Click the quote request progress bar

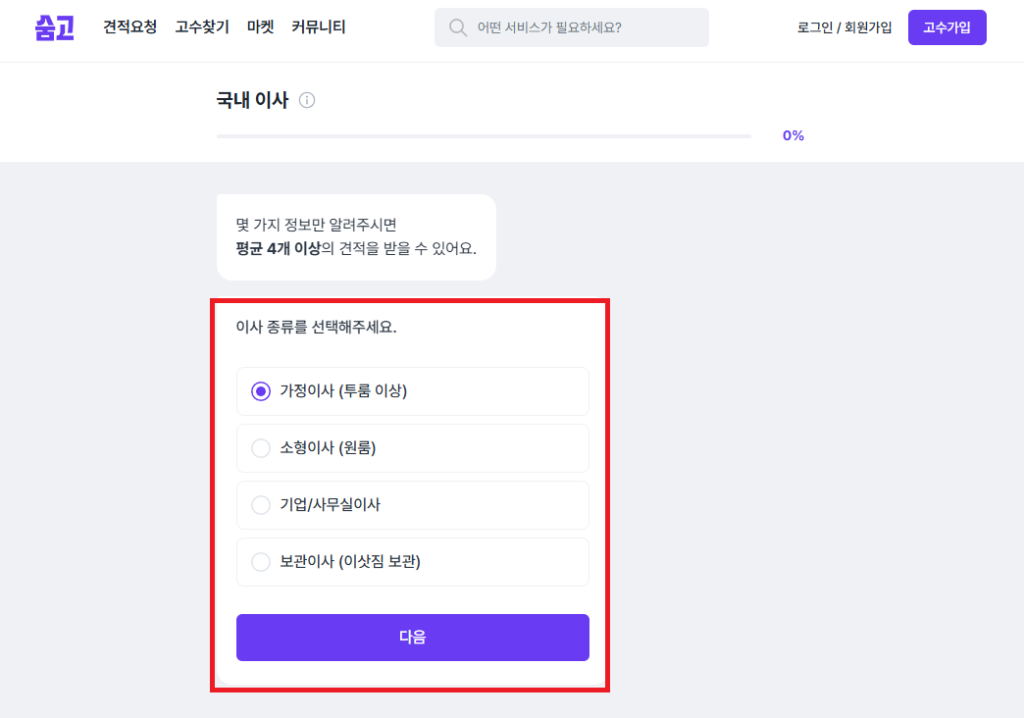pyautogui.click(x=483, y=136)
